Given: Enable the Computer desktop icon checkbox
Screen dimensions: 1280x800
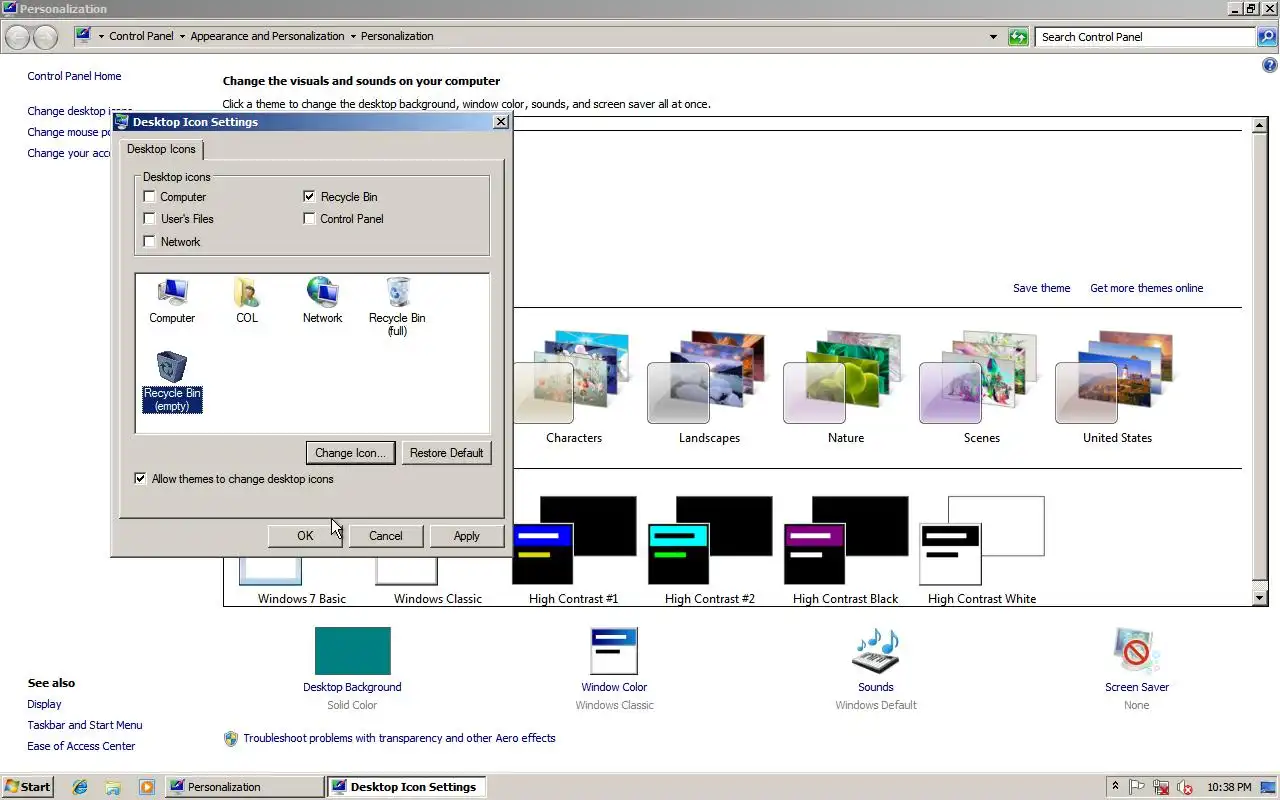Looking at the screenshot, I should pyautogui.click(x=150, y=197).
